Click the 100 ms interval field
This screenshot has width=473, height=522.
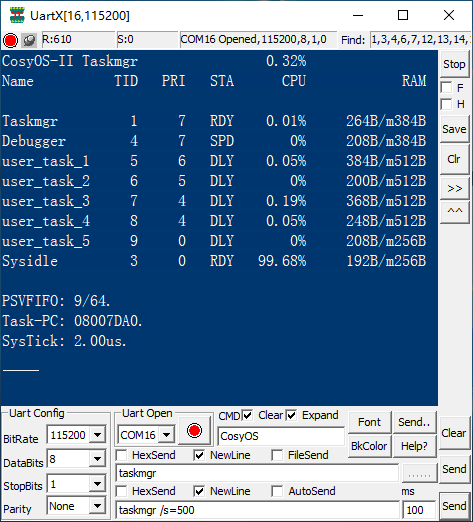coord(419,510)
